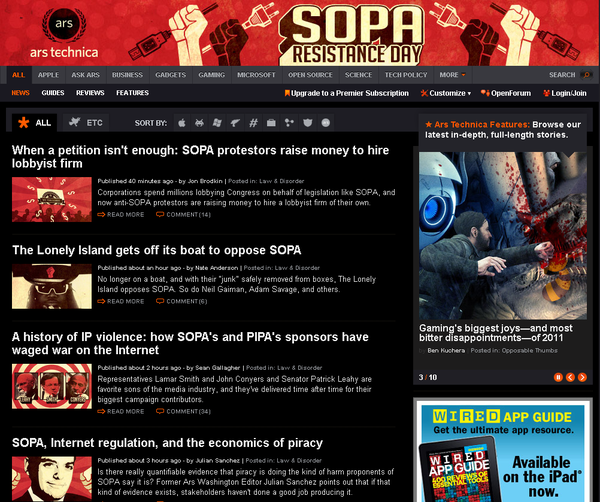Image resolution: width=600 pixels, height=502 pixels.
Task: Sort by round globe science icon
Action: tap(326, 123)
